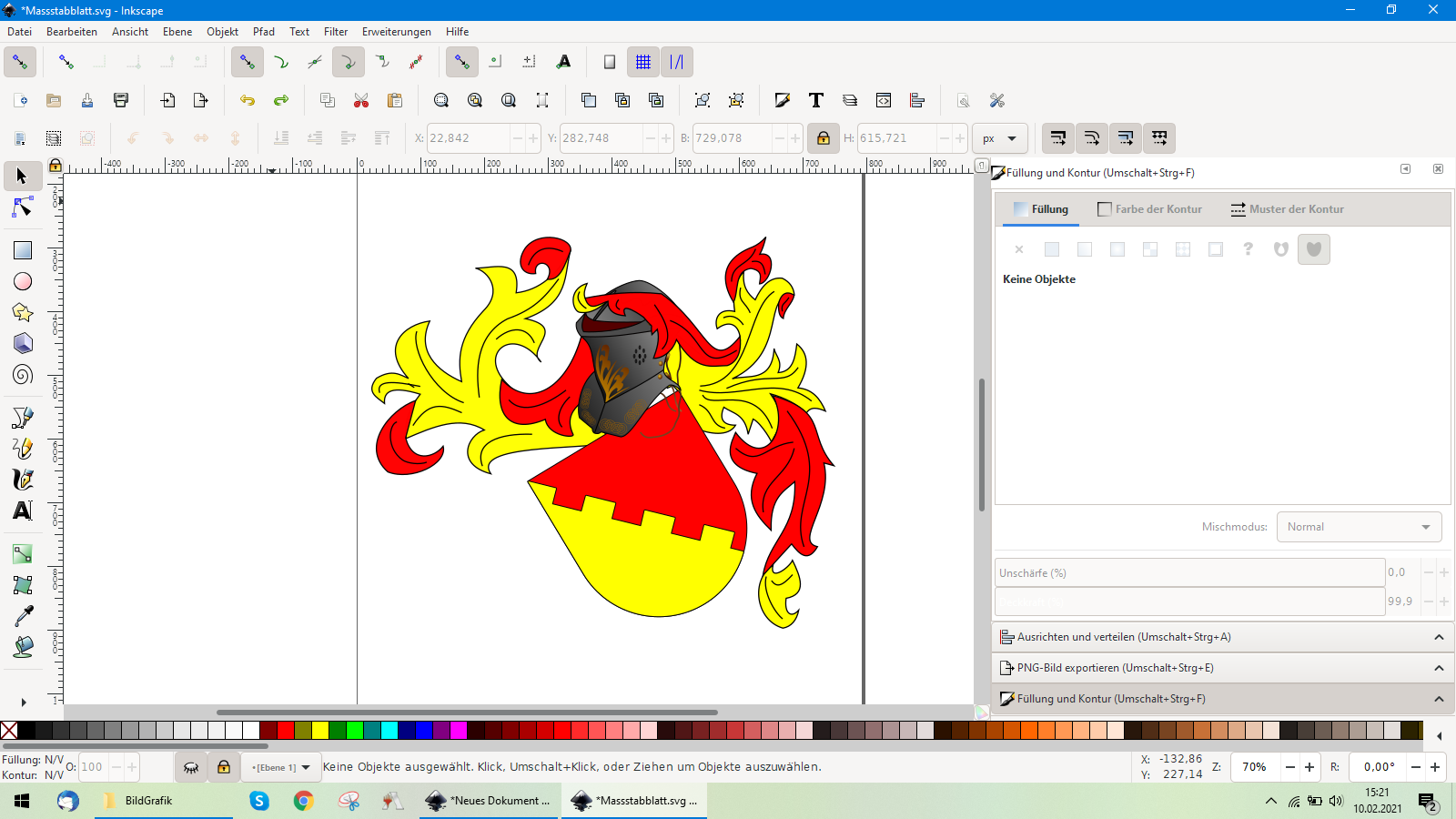Click the Undo arrow icon
Viewport: 1456px width, 819px height.
pyautogui.click(x=248, y=100)
